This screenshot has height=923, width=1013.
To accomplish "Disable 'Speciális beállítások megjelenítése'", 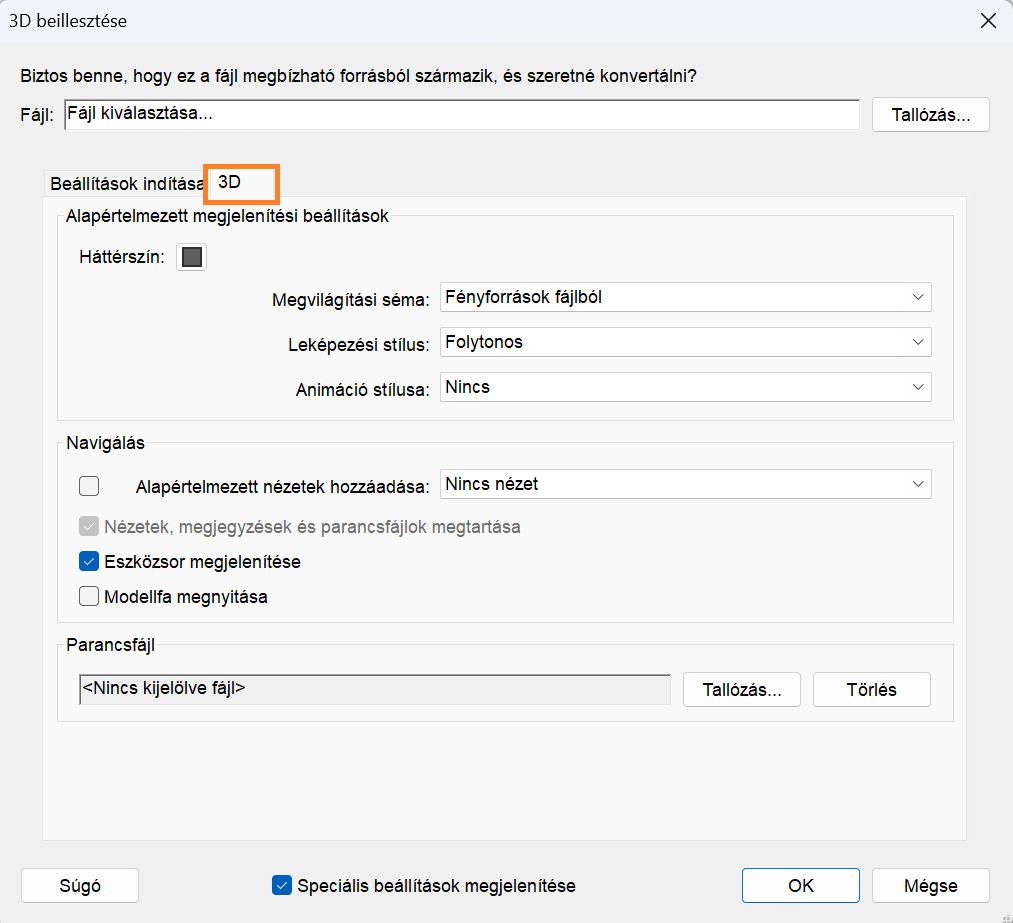I will tap(281, 885).
